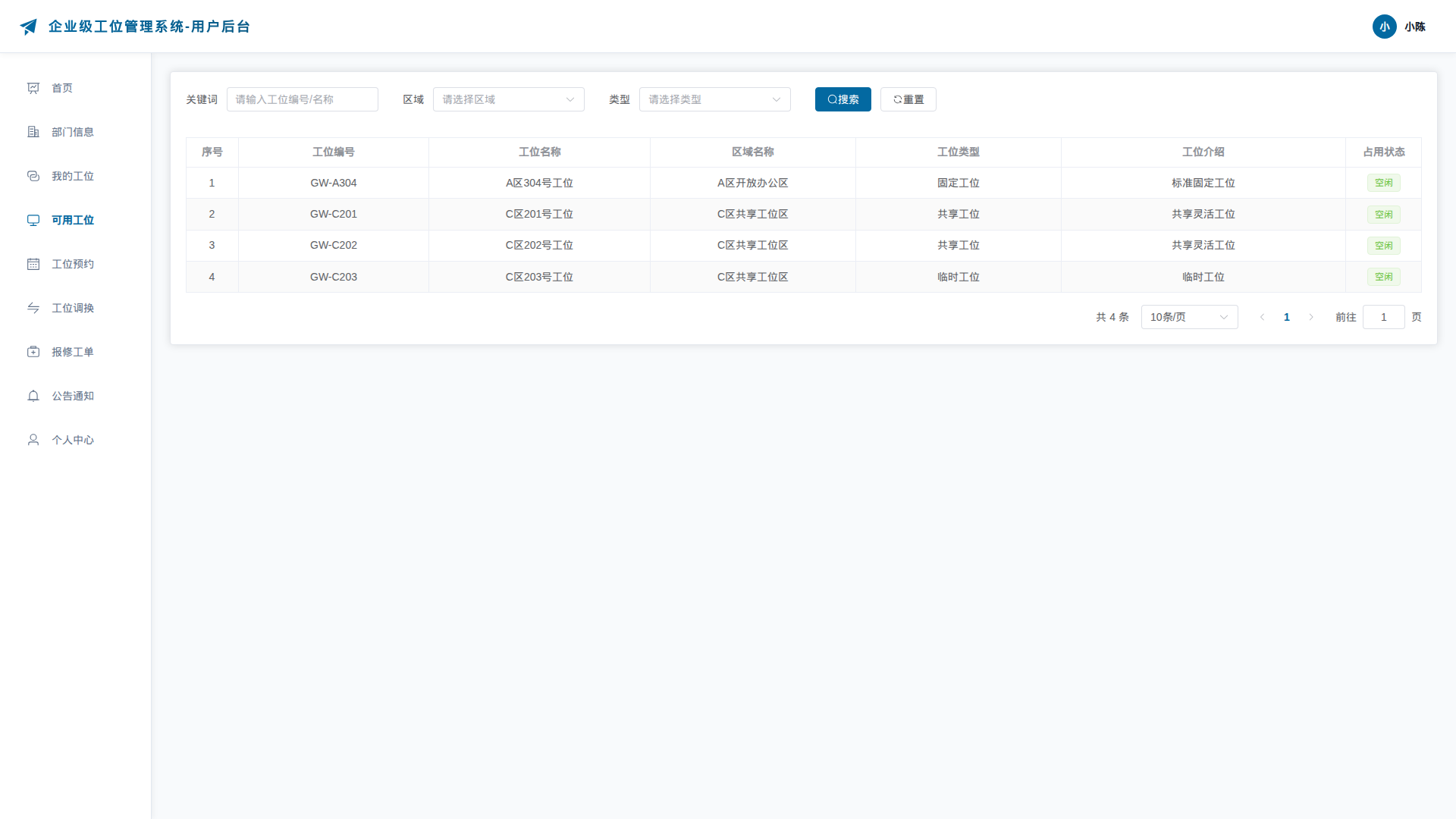Click the 重置 button
Image resolution: width=1456 pixels, height=819 pixels.
(908, 99)
